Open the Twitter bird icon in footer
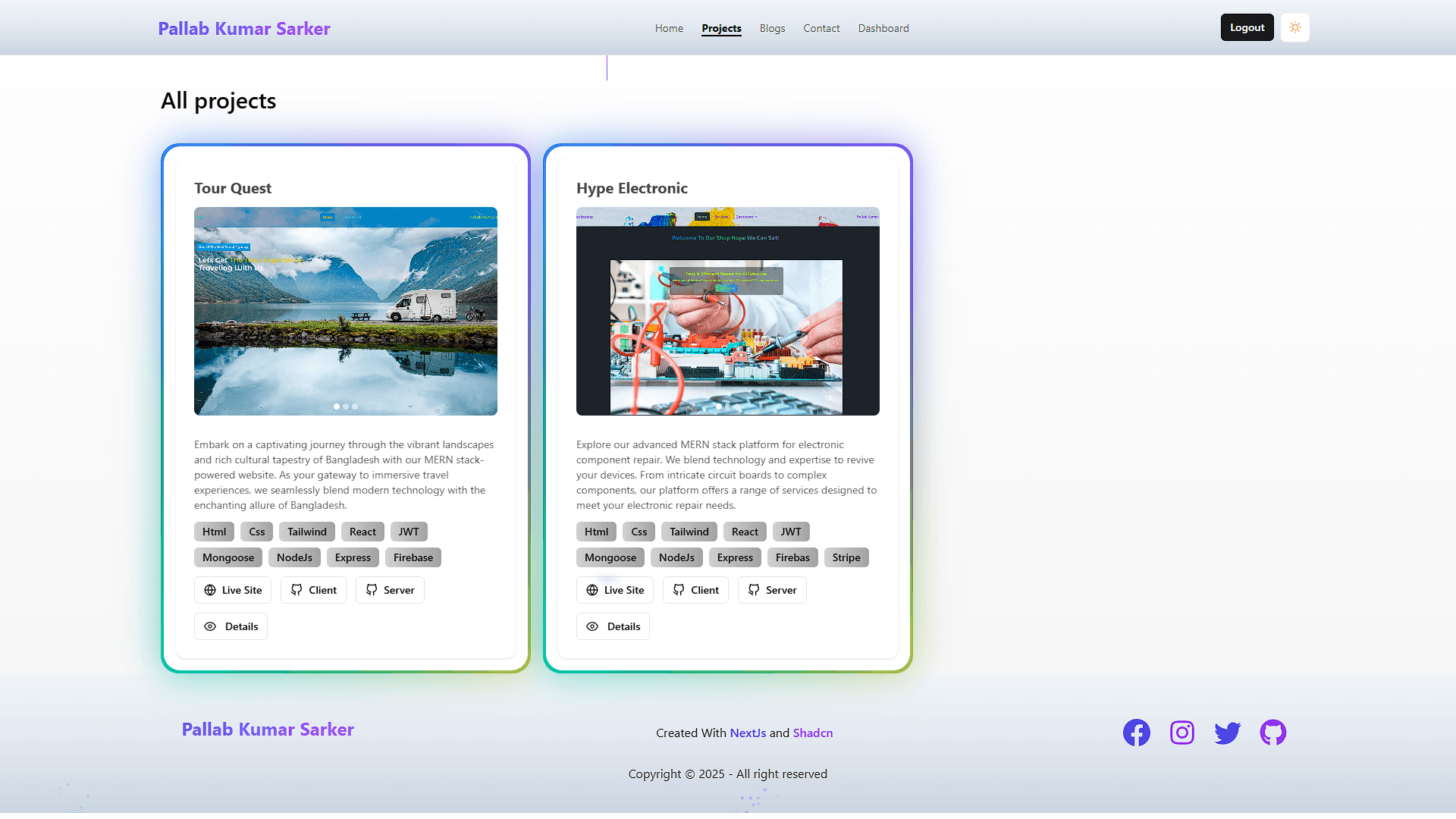Screen dimensions: 1456x819 tap(1228, 733)
